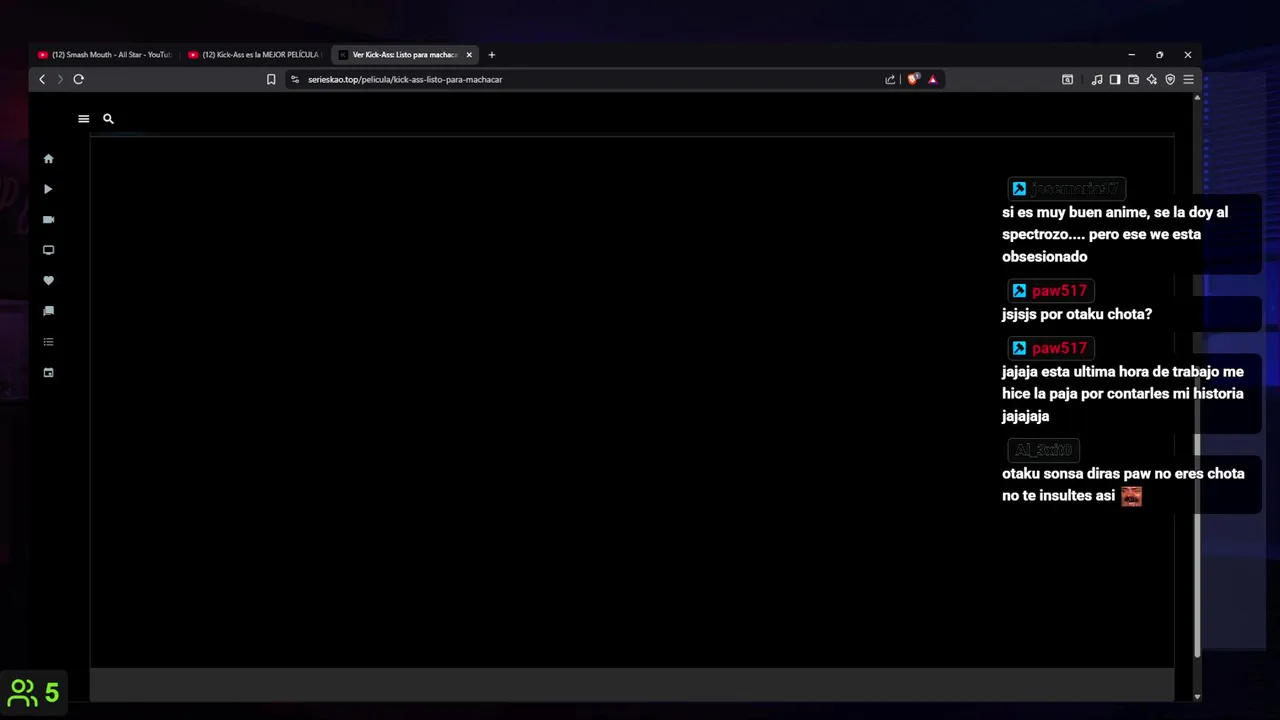Switch to the Kick-Ass es la MEJOR PELÍCULA tab
This screenshot has width=1280, height=720.
pyautogui.click(x=254, y=55)
